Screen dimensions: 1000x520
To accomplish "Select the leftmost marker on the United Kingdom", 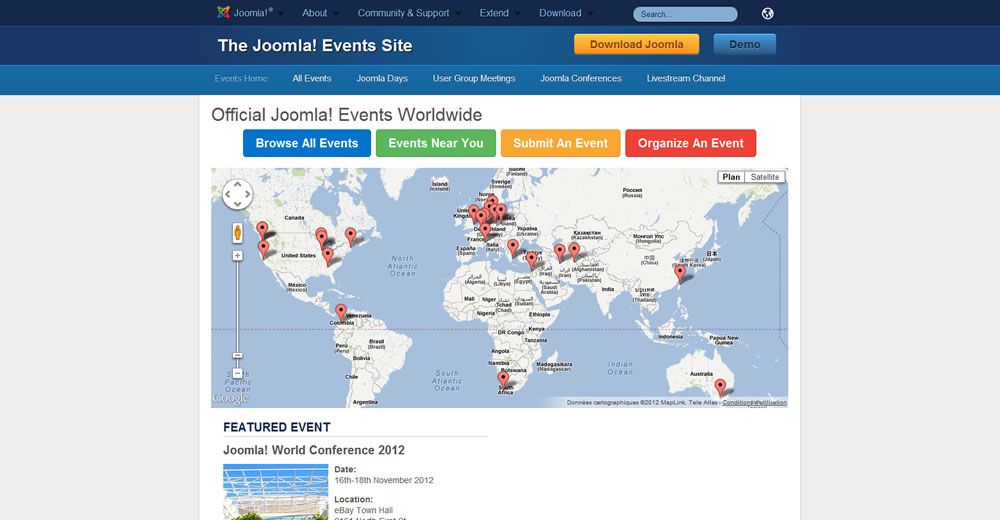I will point(474,213).
